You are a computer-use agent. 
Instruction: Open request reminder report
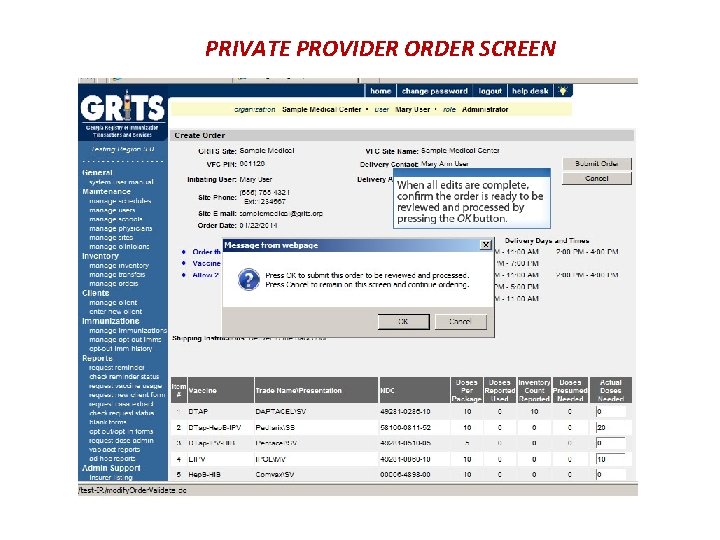click(117, 367)
